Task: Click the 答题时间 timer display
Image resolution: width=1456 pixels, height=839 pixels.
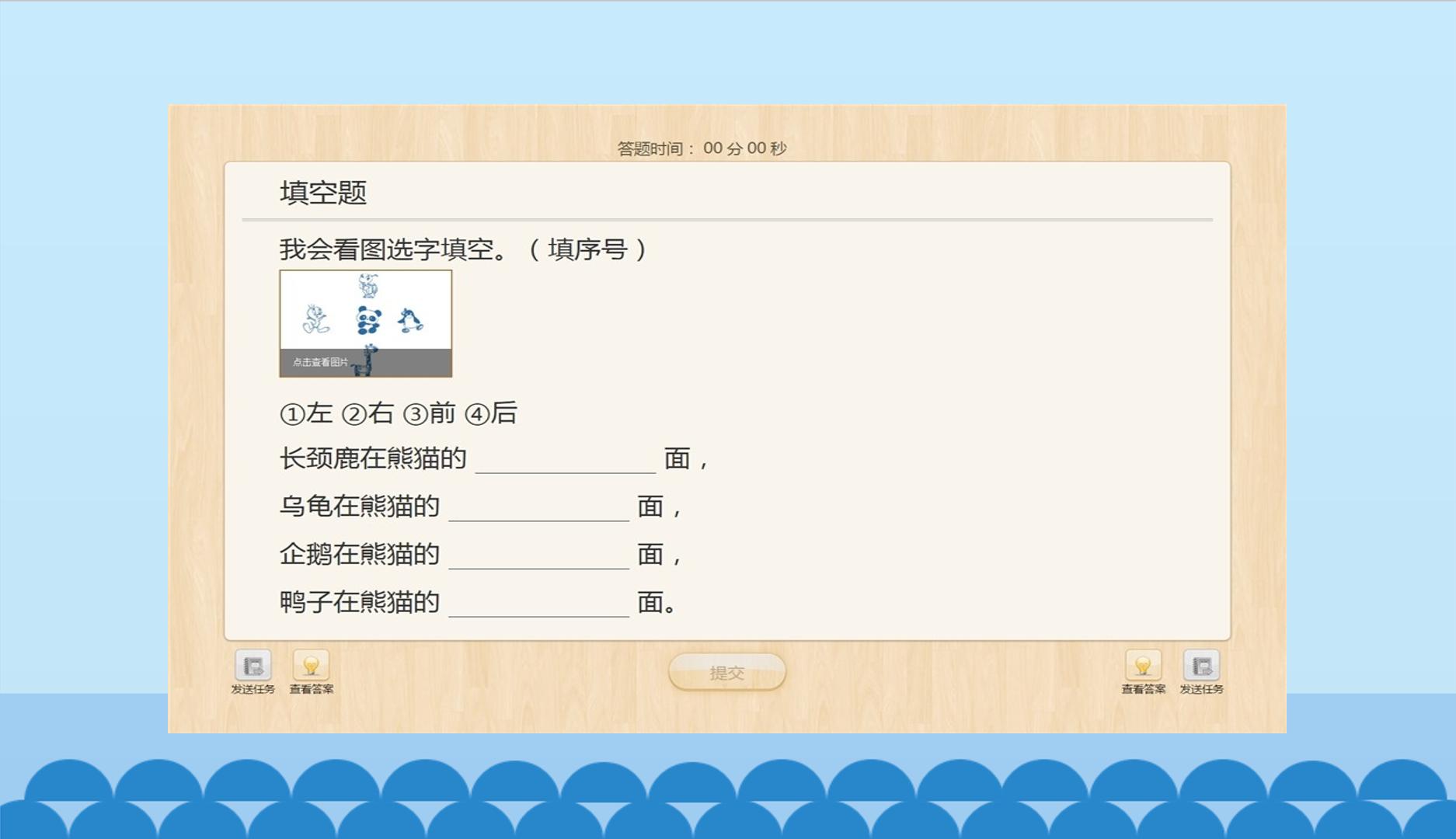Action: click(702, 148)
